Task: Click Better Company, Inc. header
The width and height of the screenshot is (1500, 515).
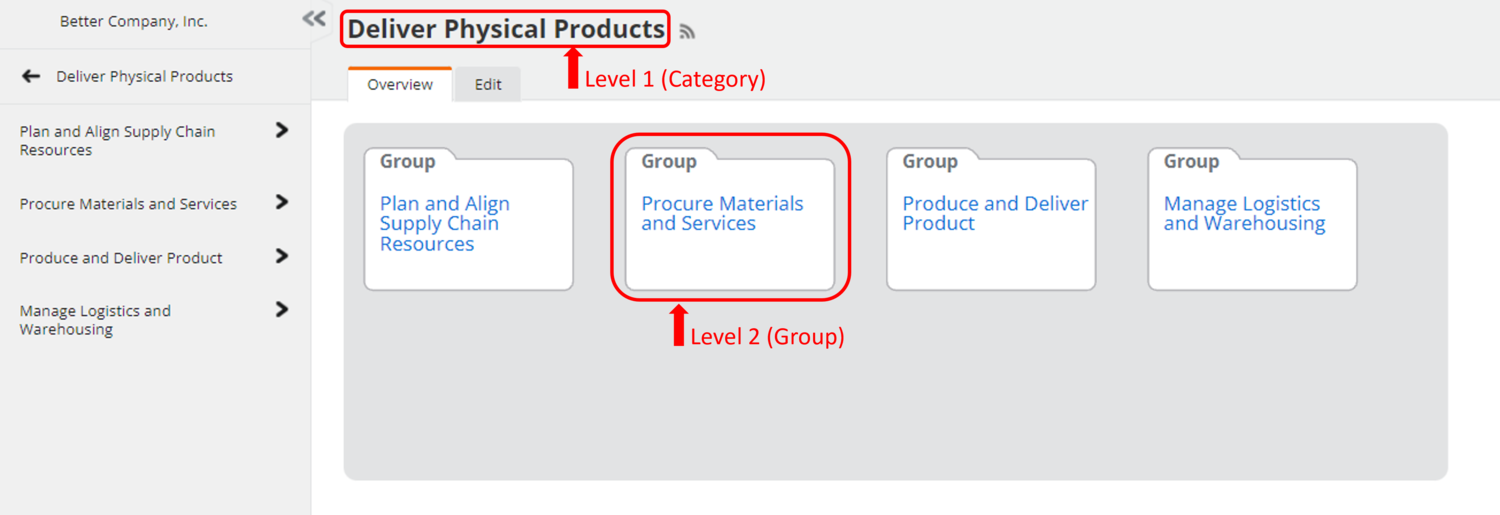Action: point(134,21)
